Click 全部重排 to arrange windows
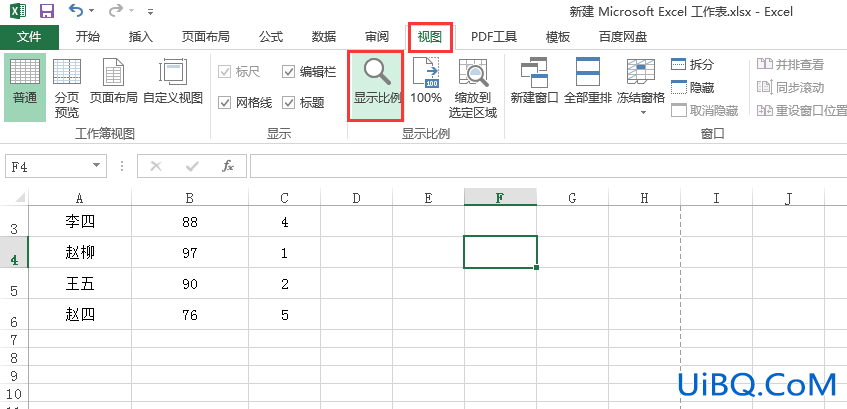 [588, 82]
